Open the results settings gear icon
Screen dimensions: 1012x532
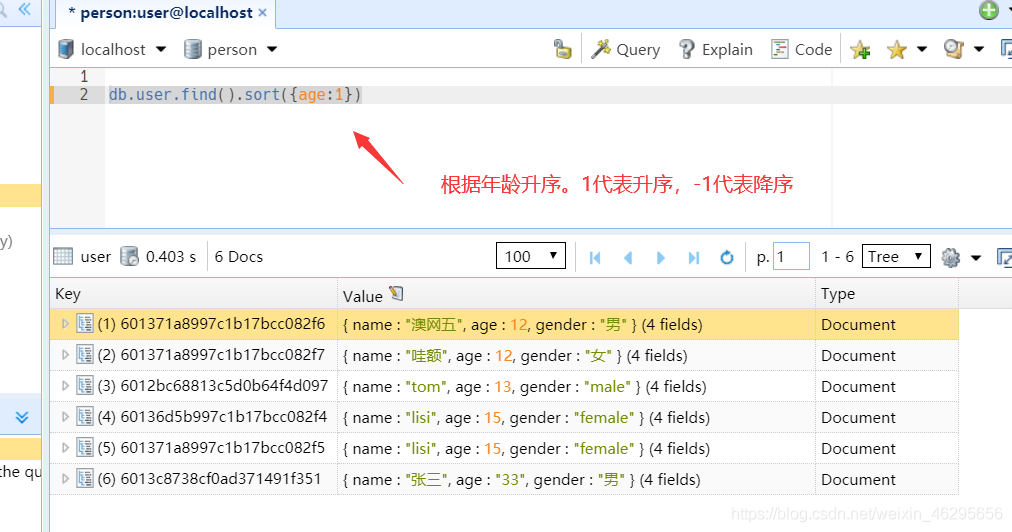click(951, 258)
